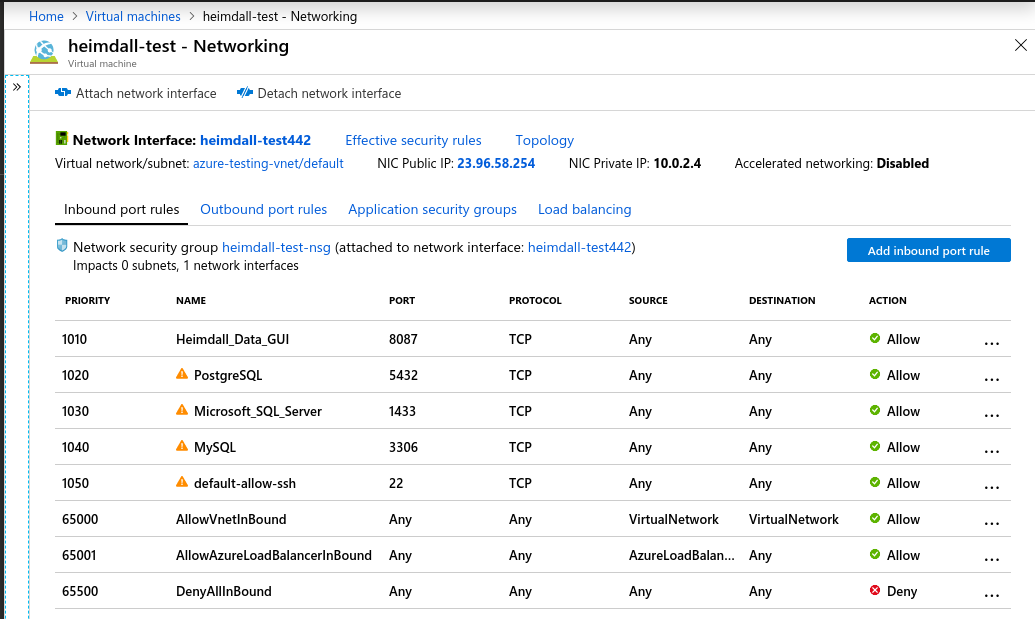Open the azure-testing-vnet/default subnet link

click(x=268, y=163)
